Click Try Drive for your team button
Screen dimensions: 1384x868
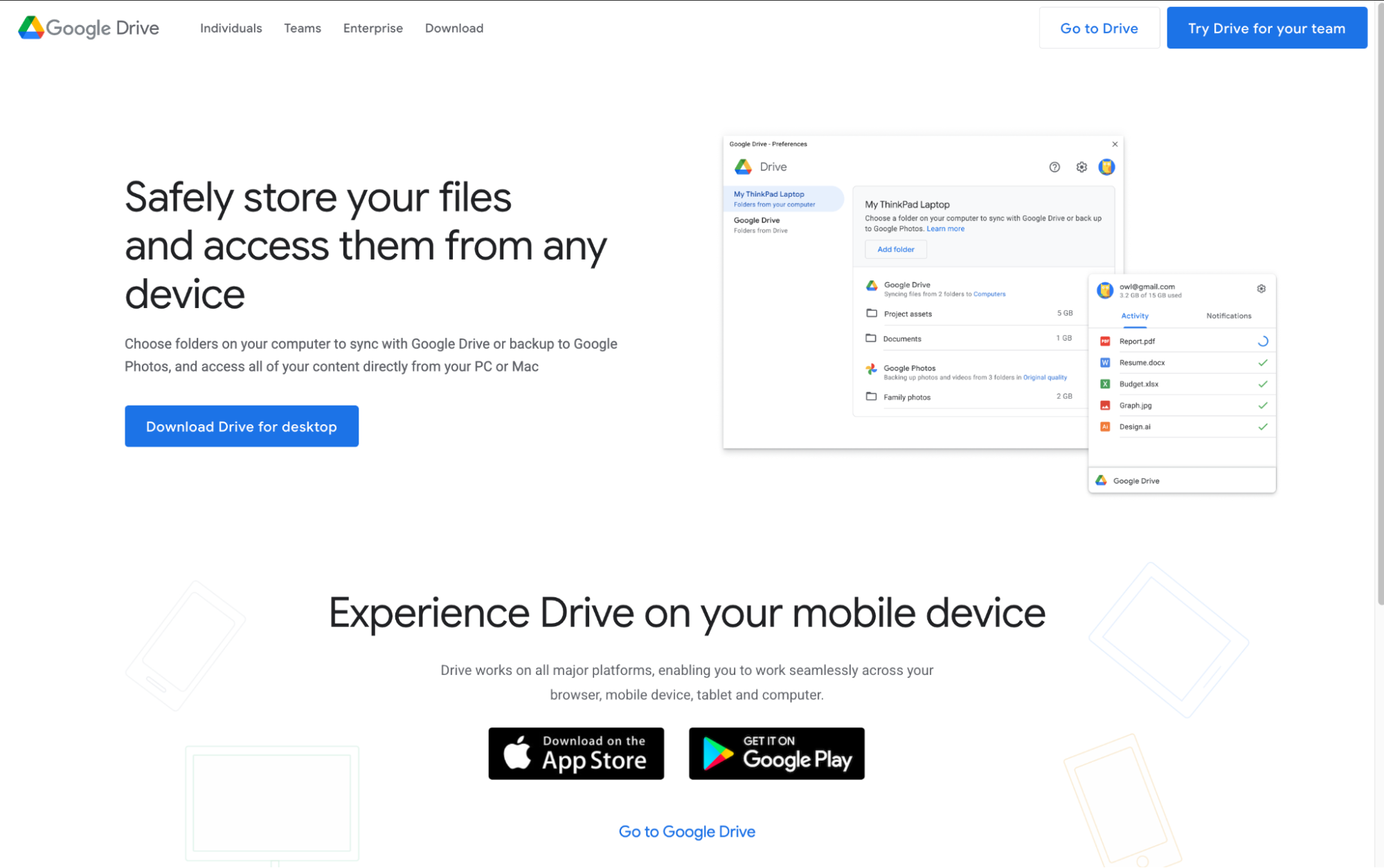[x=1266, y=28]
